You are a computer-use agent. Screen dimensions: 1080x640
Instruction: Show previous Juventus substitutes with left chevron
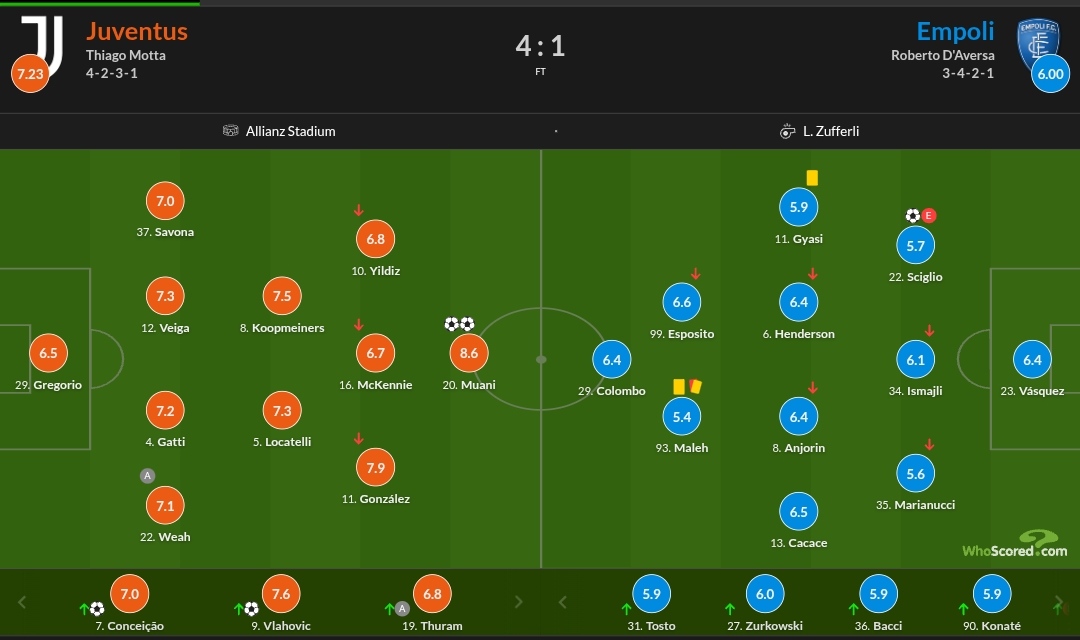click(x=22, y=602)
